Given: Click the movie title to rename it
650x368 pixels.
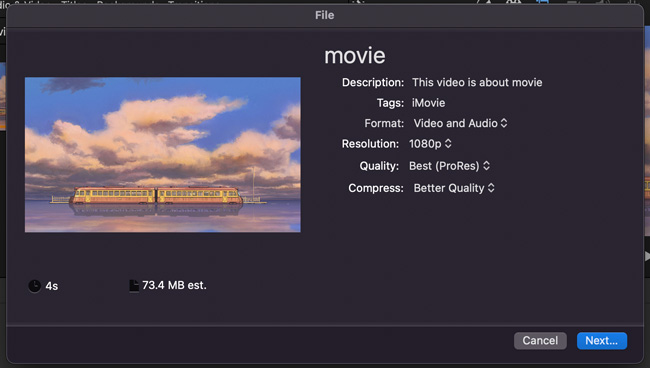Looking at the screenshot, I should tap(355, 56).
